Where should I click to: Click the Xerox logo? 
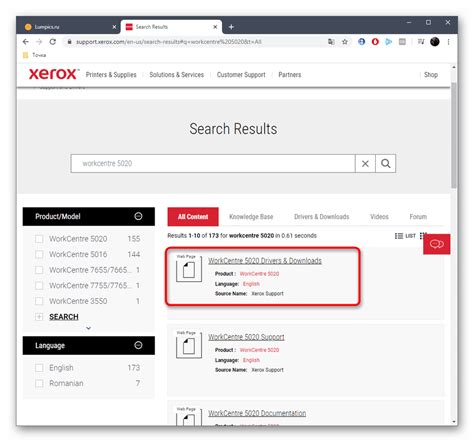pyautogui.click(x=54, y=74)
